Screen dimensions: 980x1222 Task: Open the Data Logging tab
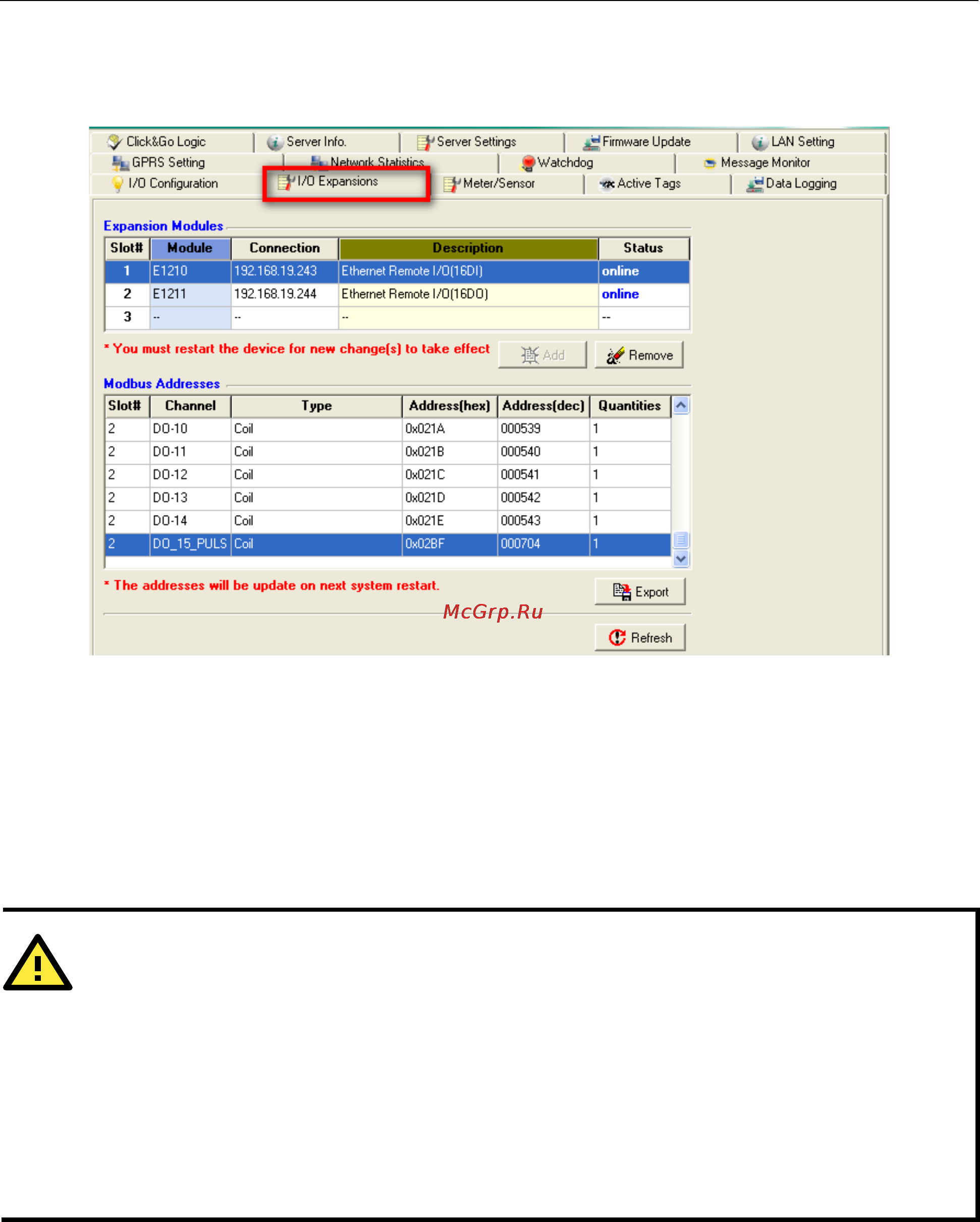coord(808,184)
